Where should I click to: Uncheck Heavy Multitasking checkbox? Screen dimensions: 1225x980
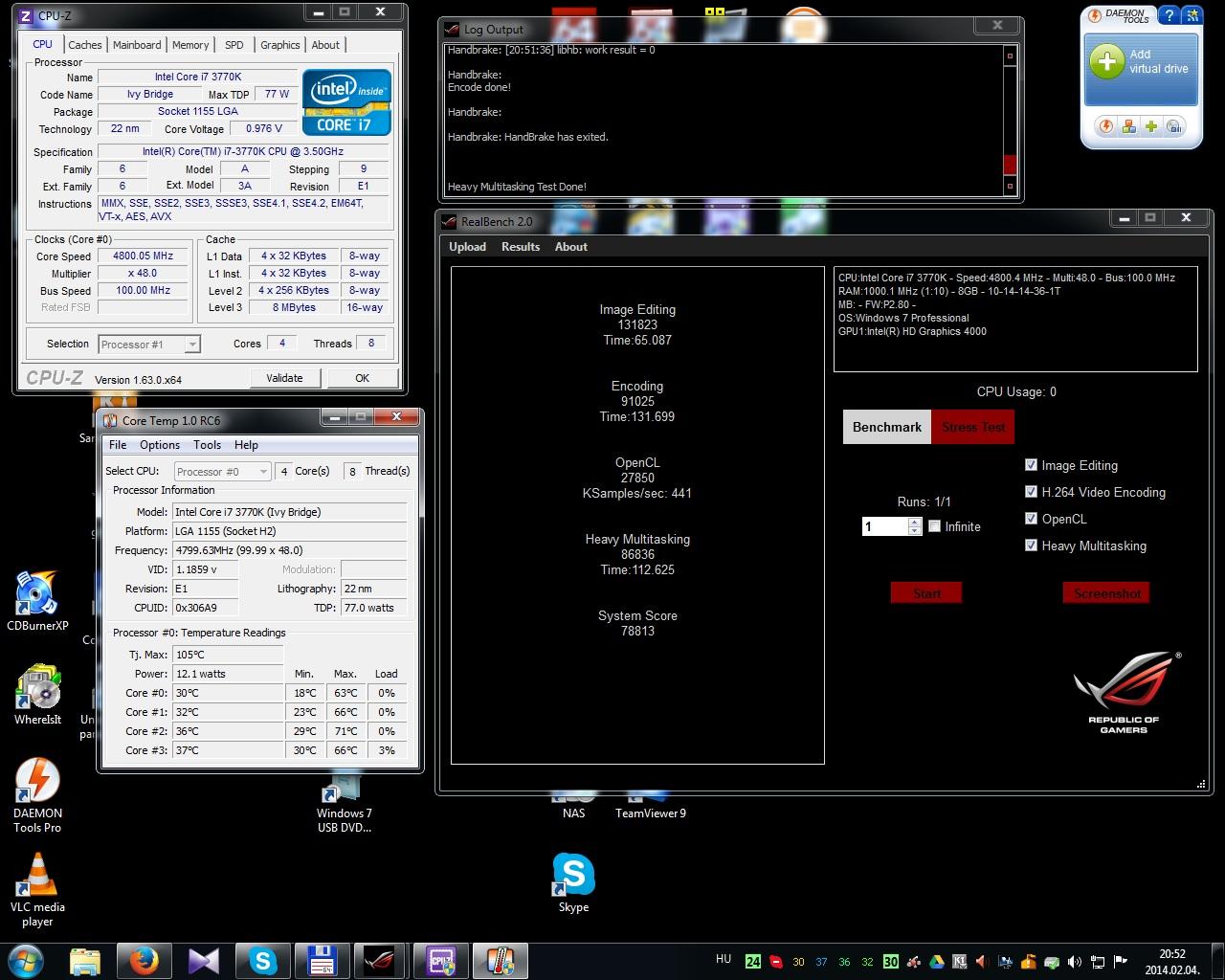(x=1031, y=546)
